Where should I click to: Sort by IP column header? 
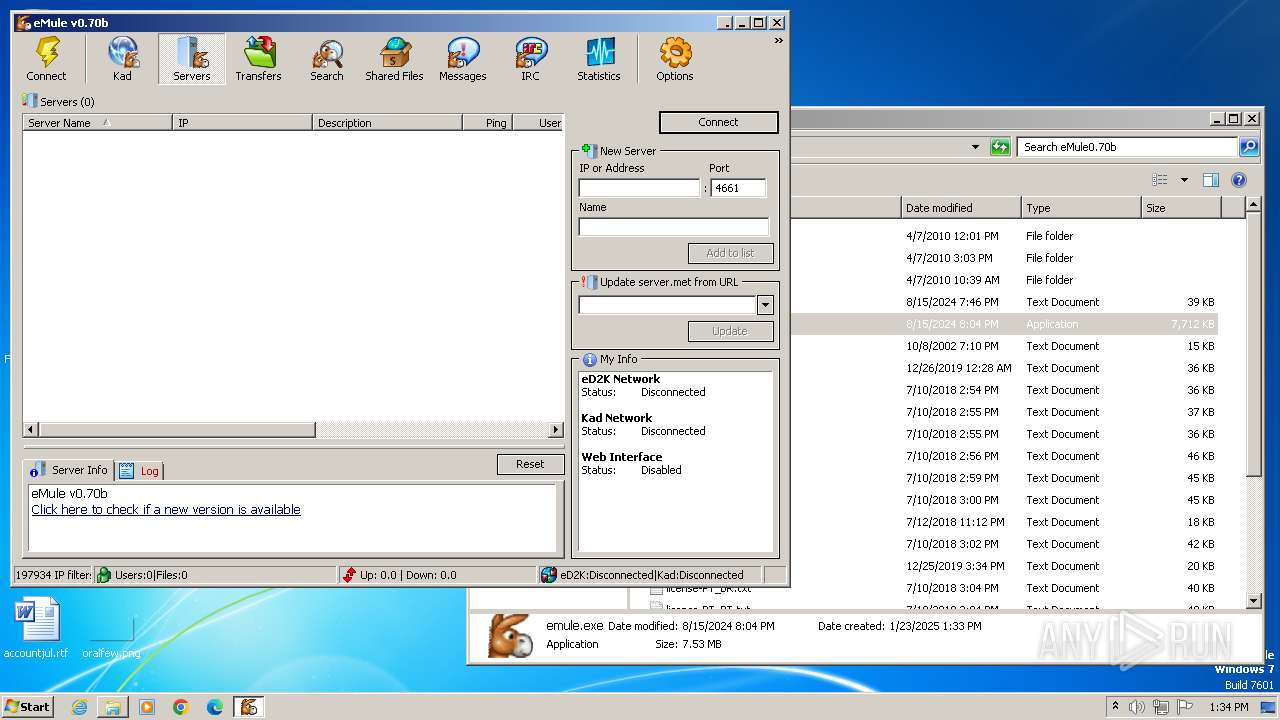click(x=242, y=123)
